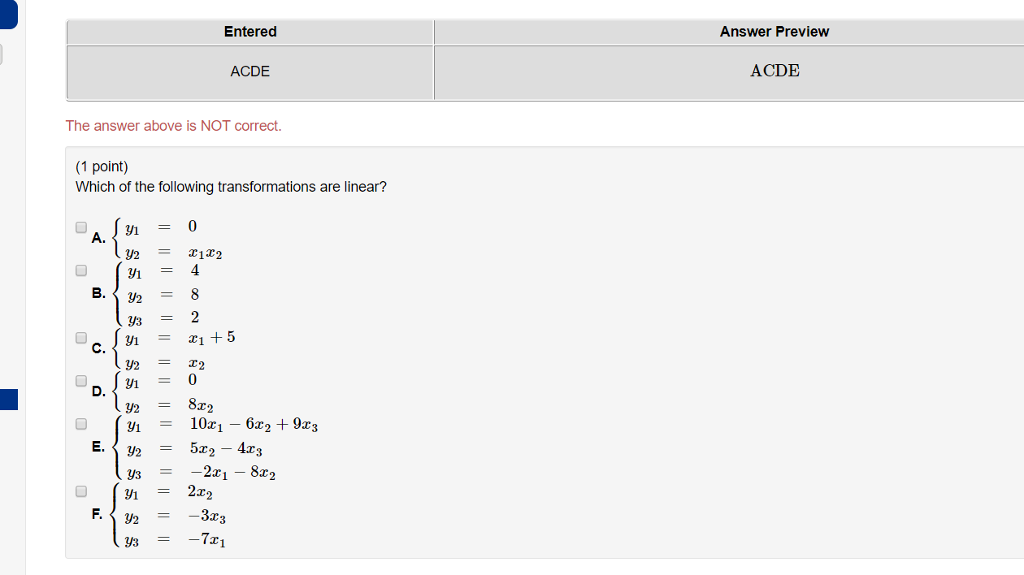
Task: Check the box for option A
Action: tap(81, 227)
